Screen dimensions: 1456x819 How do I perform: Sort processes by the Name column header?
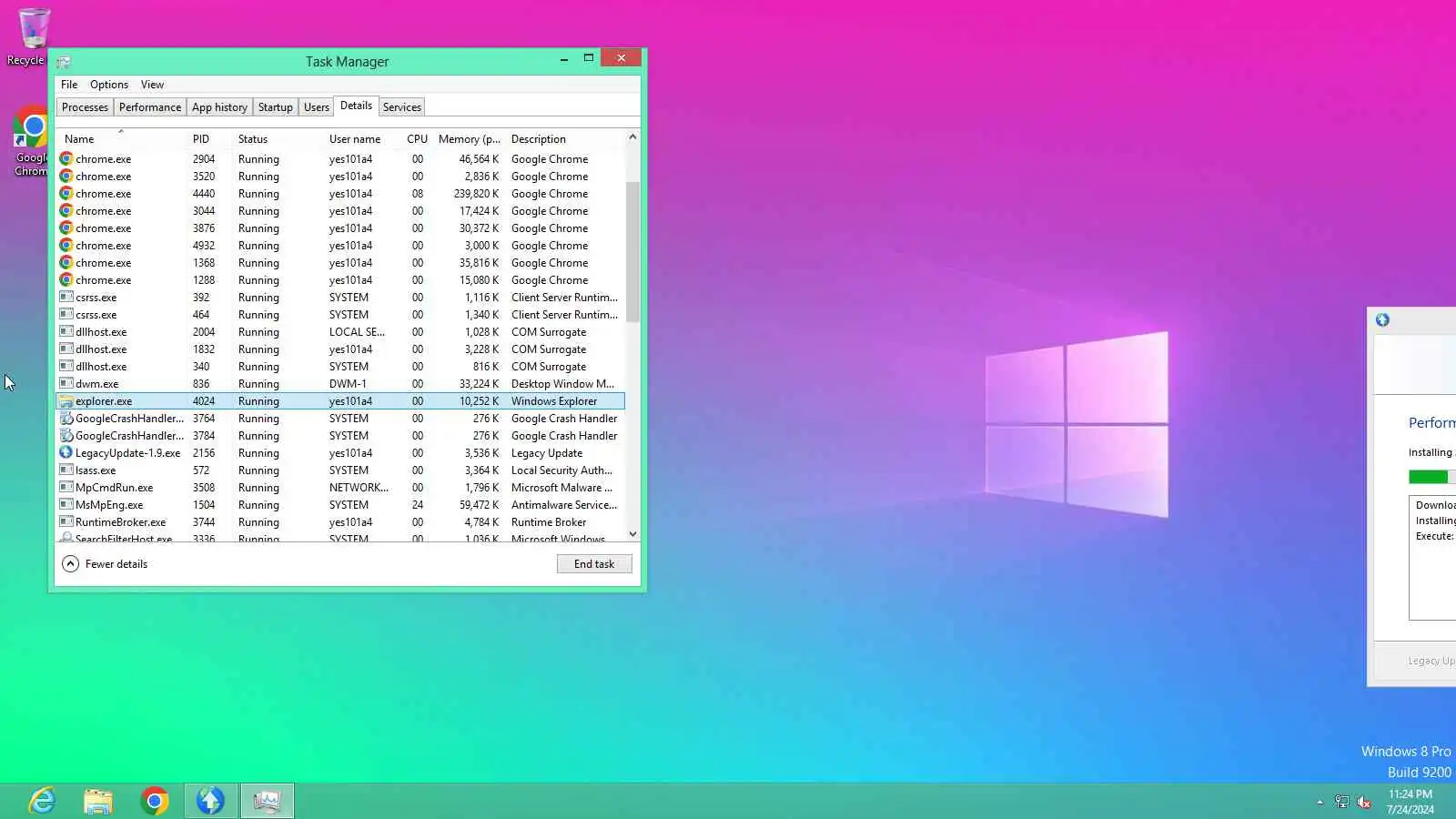coord(121,139)
